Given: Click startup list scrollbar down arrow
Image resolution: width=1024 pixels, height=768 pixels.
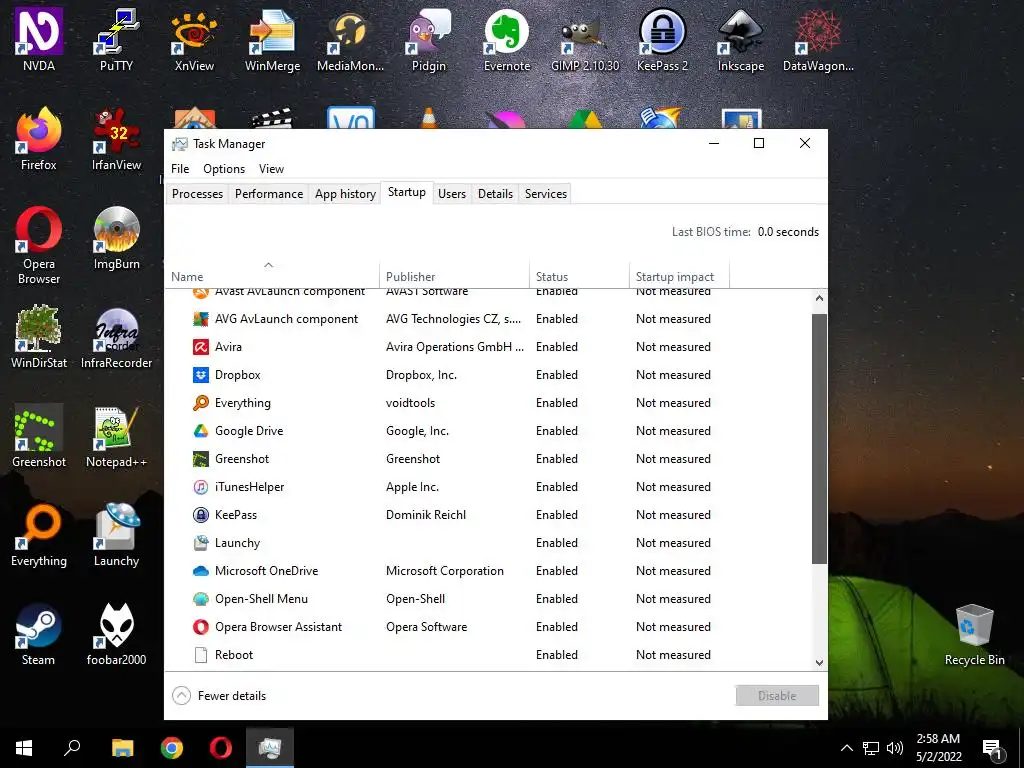Looking at the screenshot, I should [820, 662].
